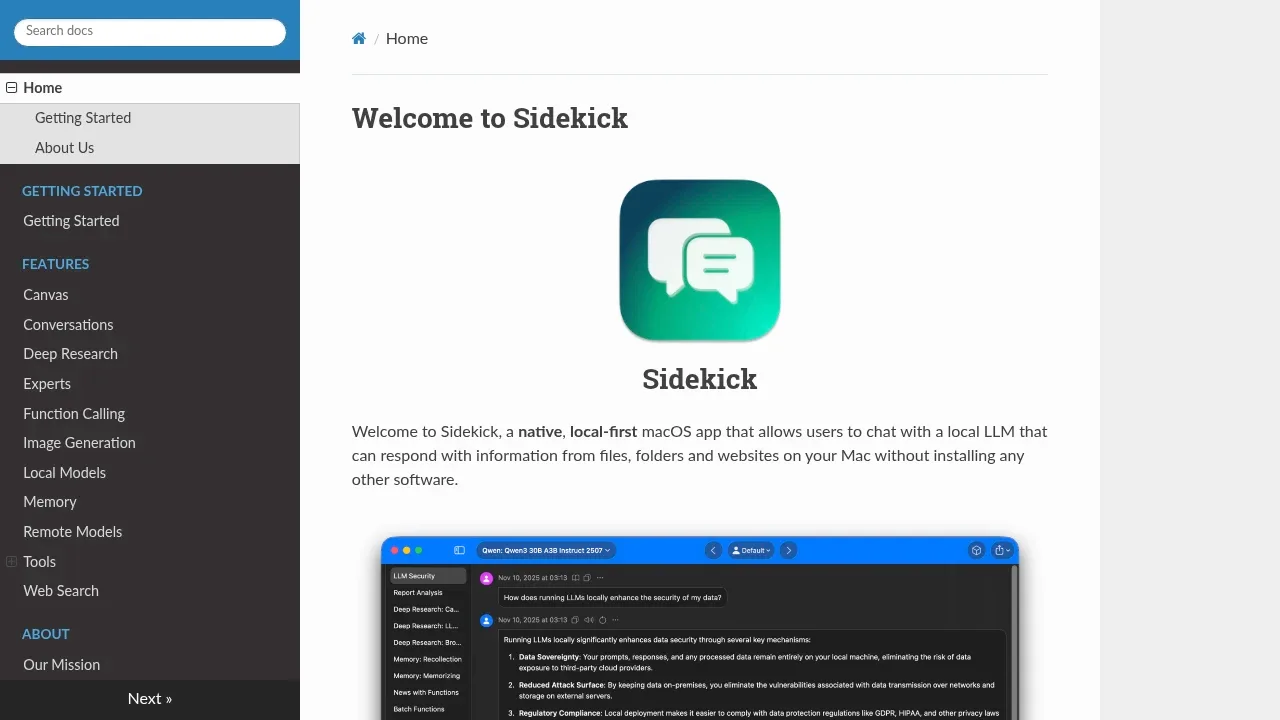This screenshot has width=1280, height=720.
Task: Click the "ABOUT" sidebar section caption
Action: (x=46, y=634)
